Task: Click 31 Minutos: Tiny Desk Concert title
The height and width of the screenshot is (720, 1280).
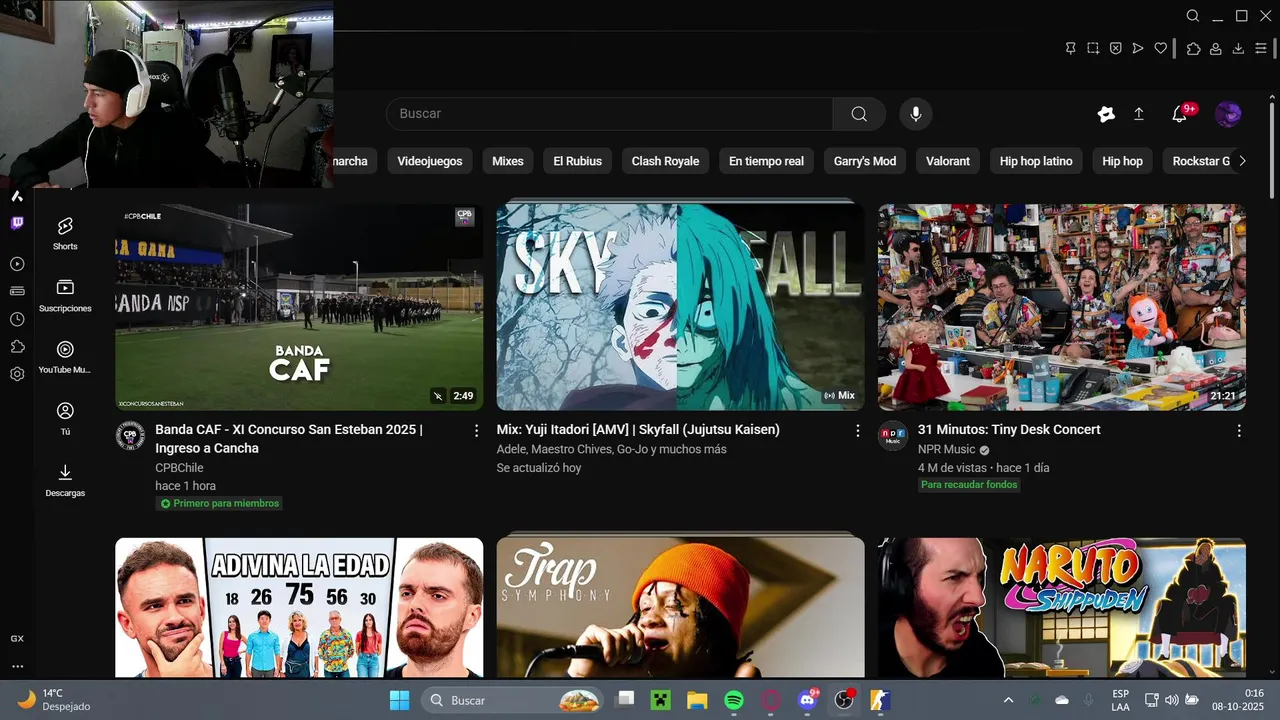Action: point(1009,430)
